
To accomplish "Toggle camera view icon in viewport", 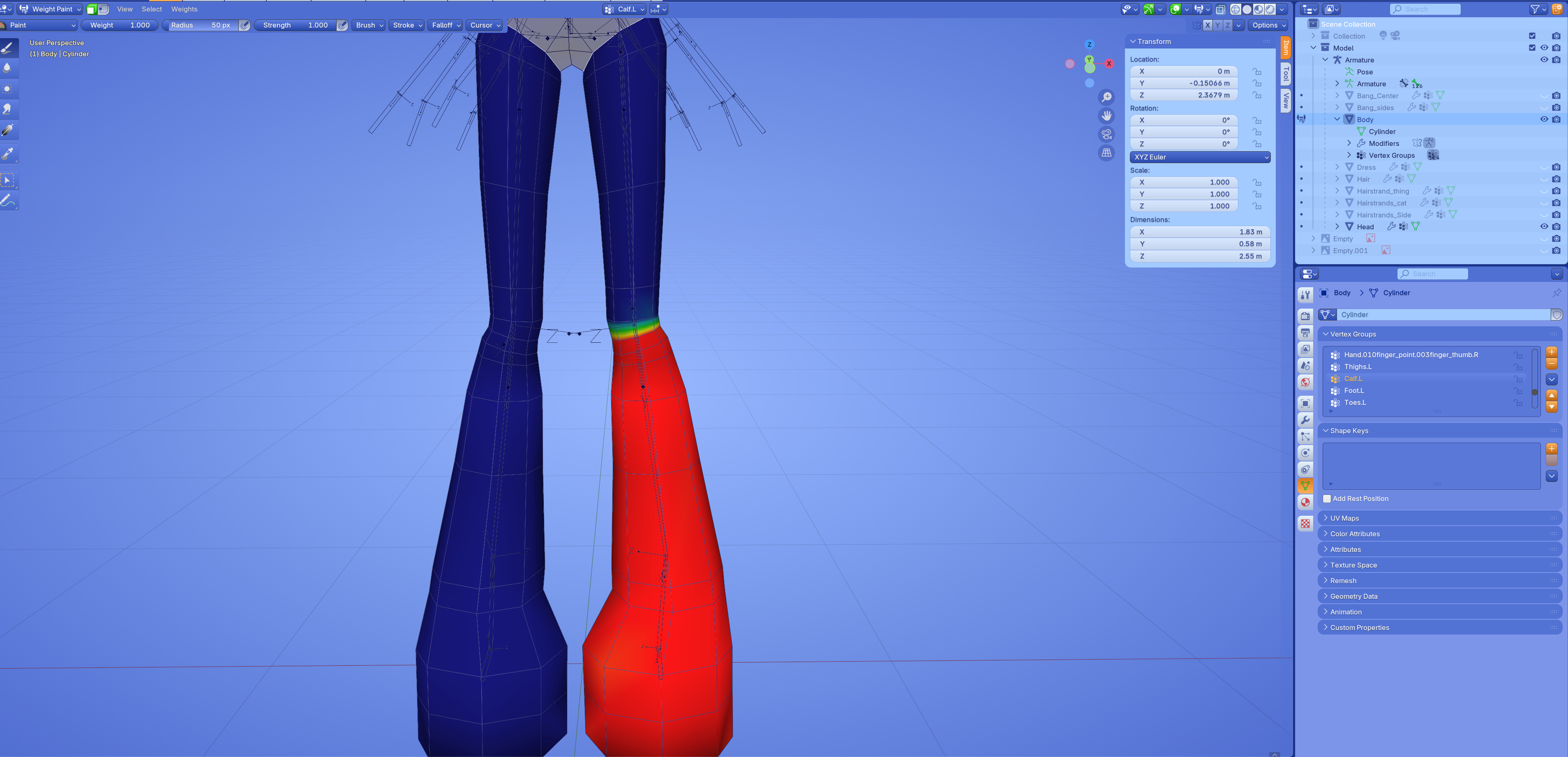I will (x=1106, y=134).
